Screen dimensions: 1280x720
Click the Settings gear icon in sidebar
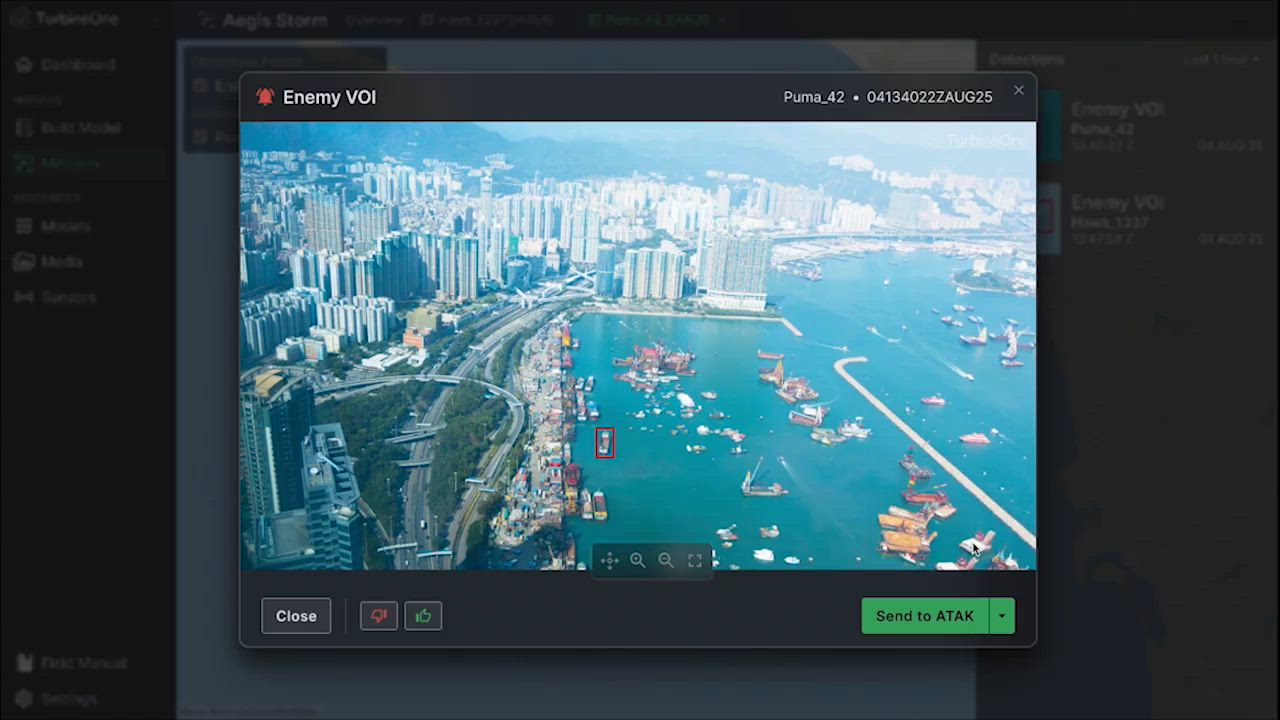[24, 699]
